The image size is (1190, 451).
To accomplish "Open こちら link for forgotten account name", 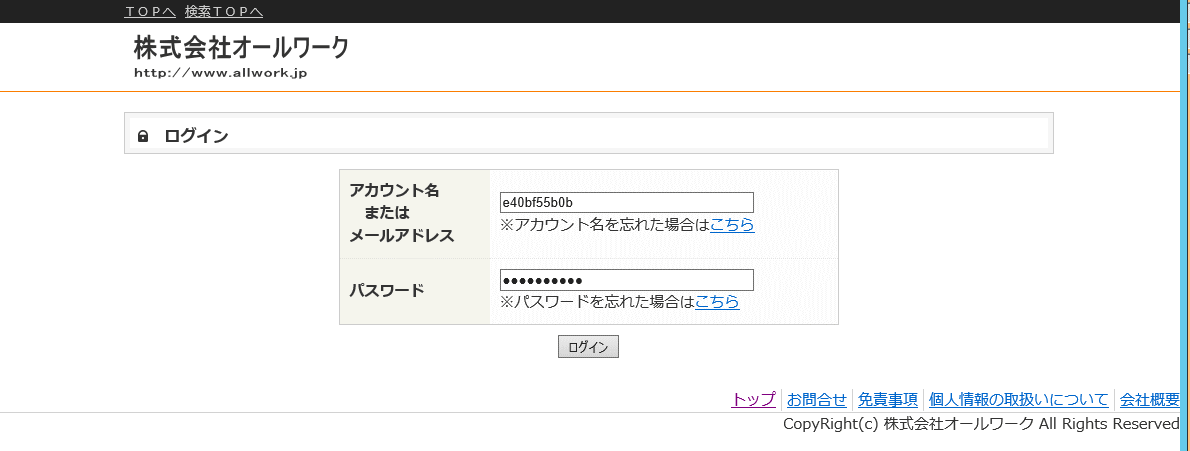I will tap(732, 225).
